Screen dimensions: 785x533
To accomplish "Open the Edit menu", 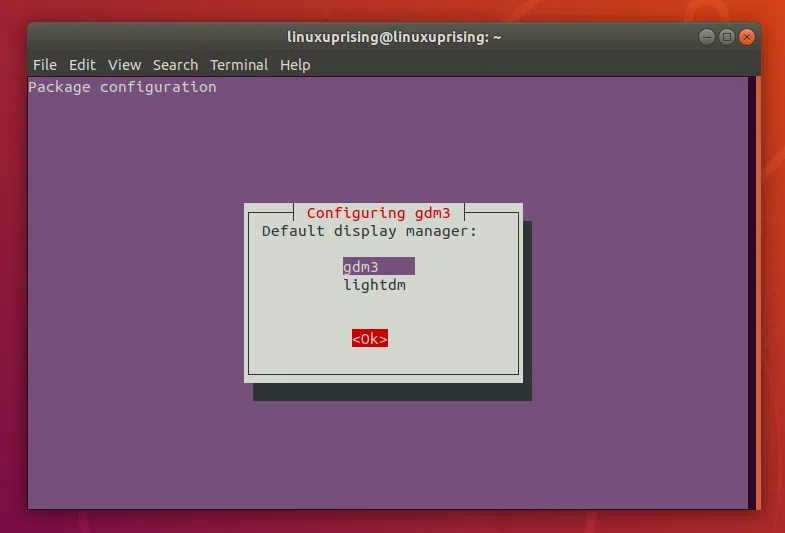I will coord(82,65).
